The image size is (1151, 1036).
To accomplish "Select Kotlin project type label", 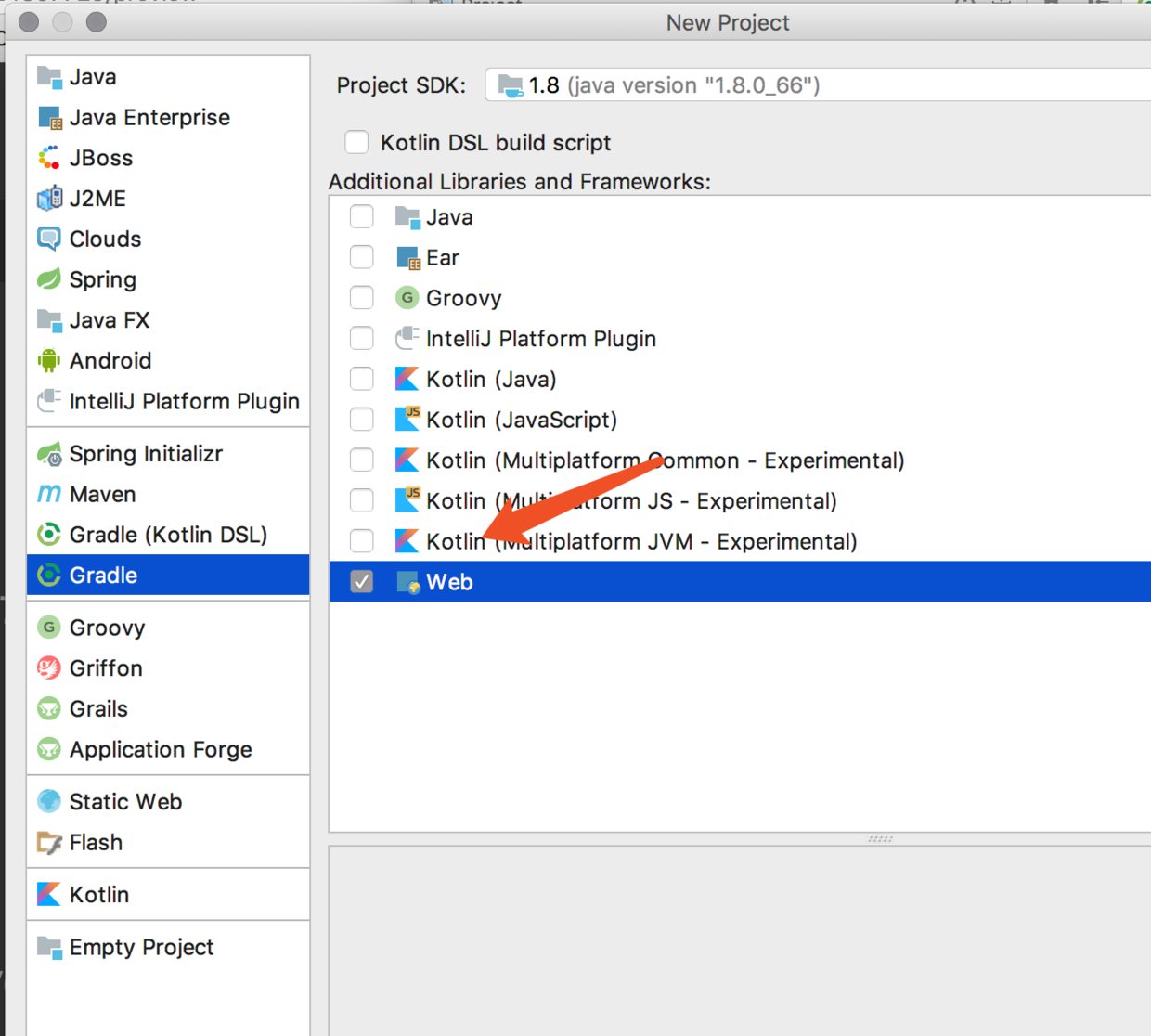I will coord(99,895).
